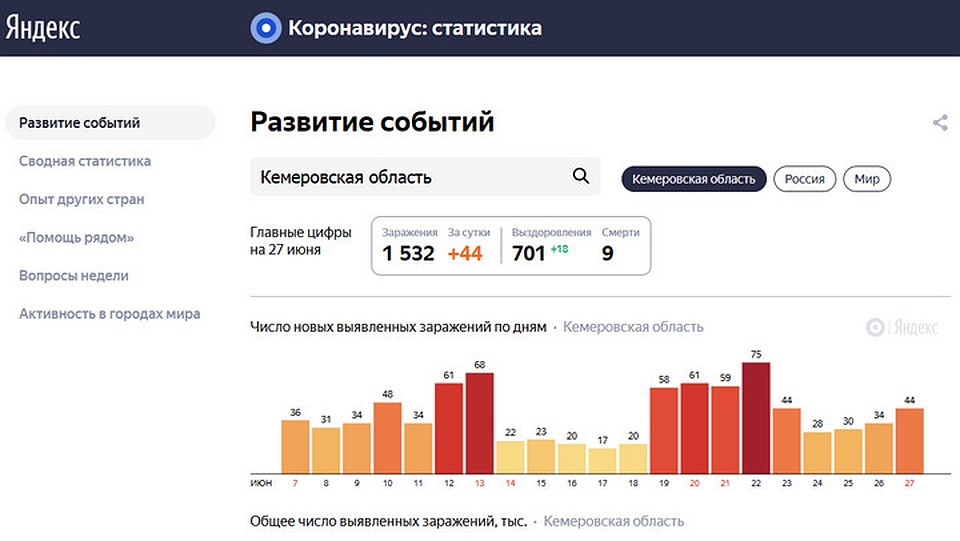Click the deaths count 9

(607, 253)
